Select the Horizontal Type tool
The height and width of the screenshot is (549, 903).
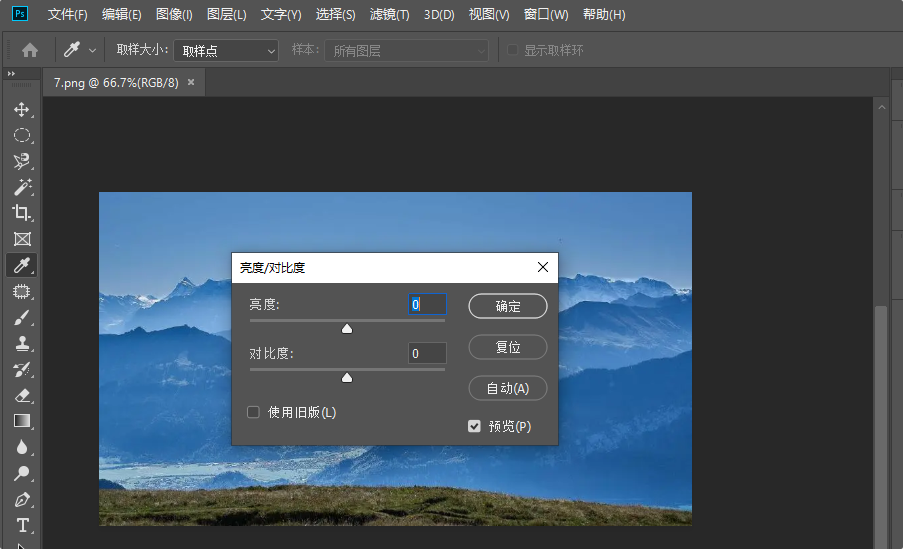click(x=22, y=525)
